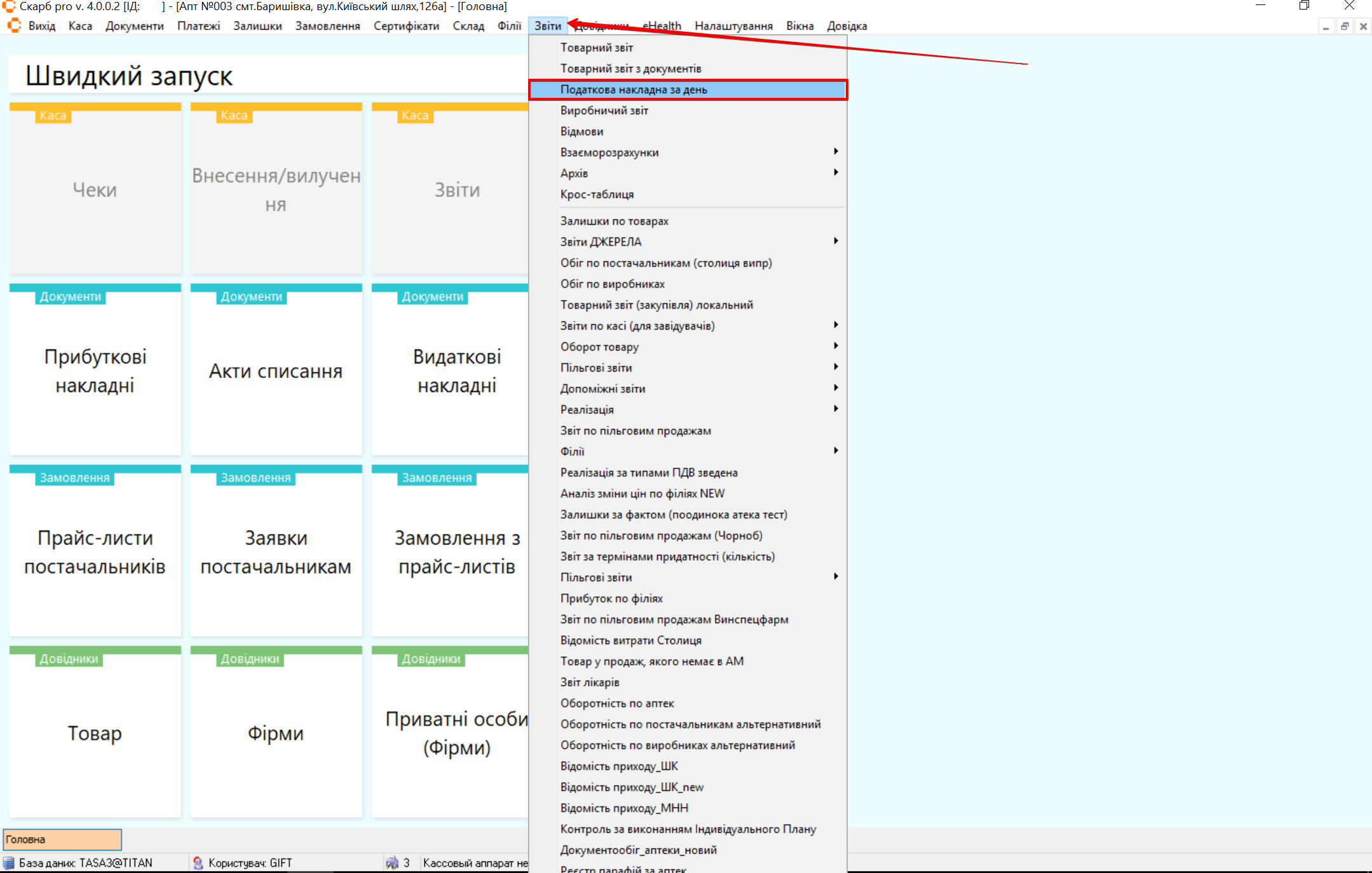Choose Товарний звіт з документів
Screen dimensions: 1372x873
coord(630,69)
